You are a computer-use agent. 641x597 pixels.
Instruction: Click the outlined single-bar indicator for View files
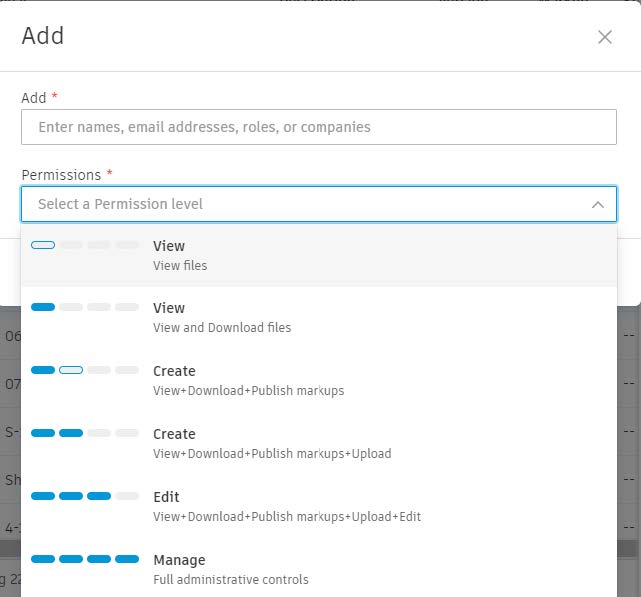pos(85,245)
